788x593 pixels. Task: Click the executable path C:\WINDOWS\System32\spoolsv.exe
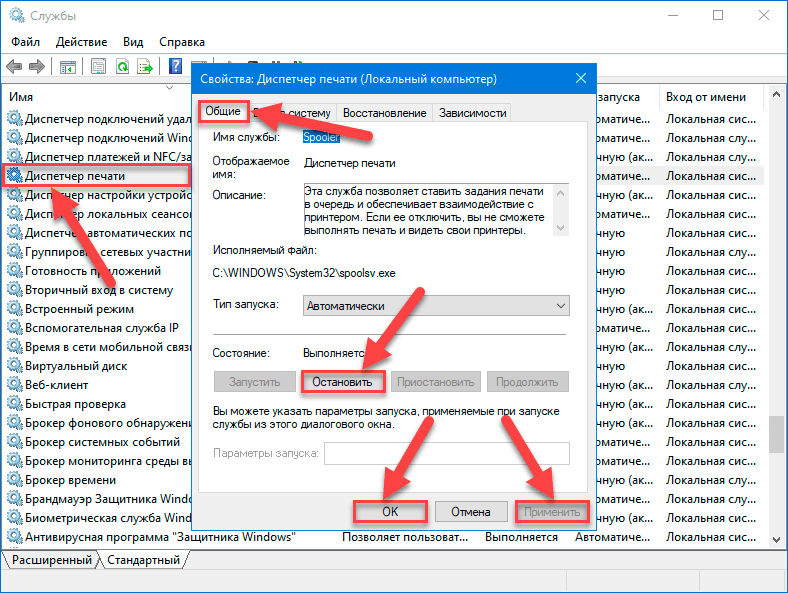pyautogui.click(x=304, y=273)
